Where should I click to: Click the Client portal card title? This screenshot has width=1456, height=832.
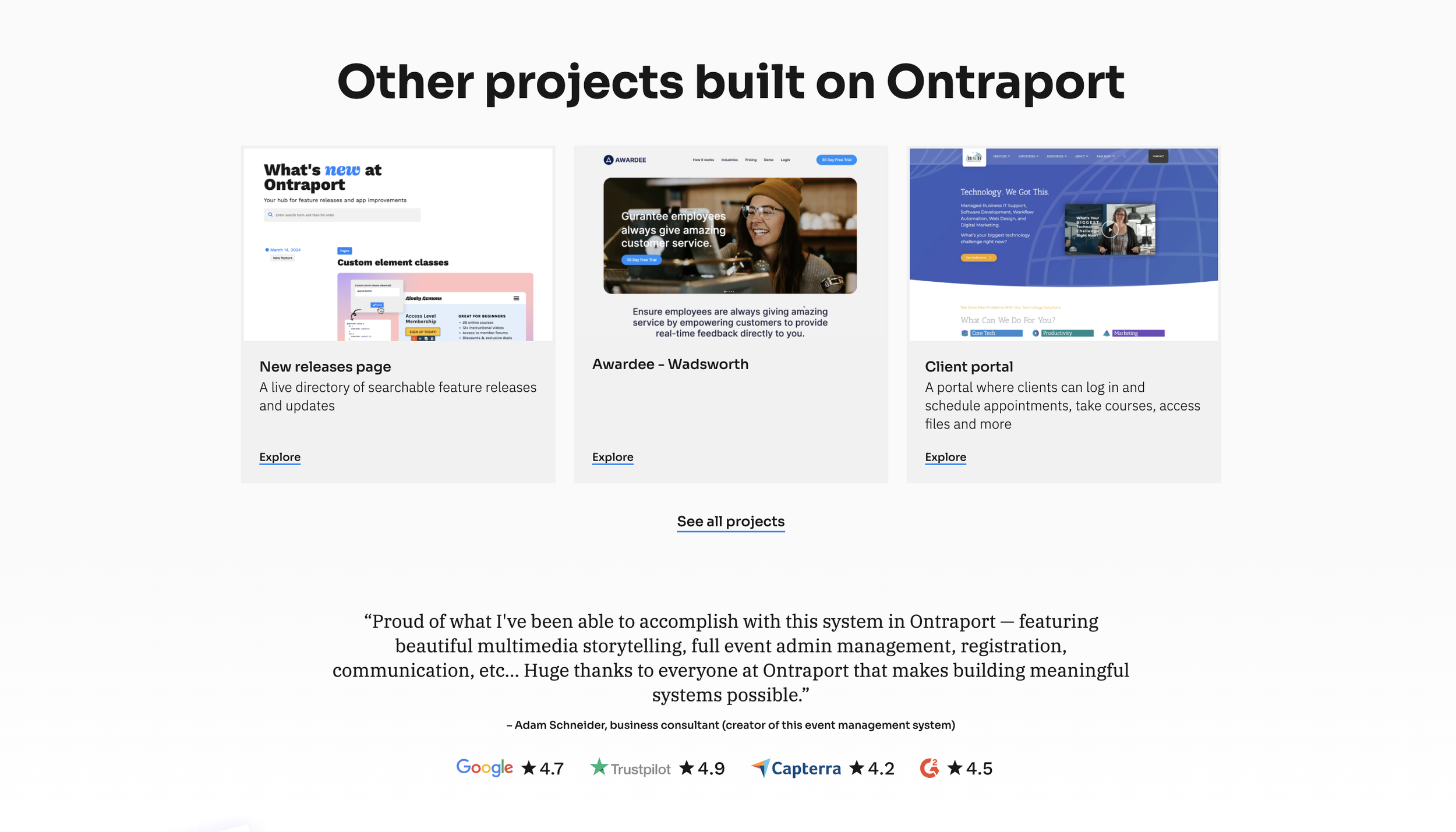pos(969,367)
